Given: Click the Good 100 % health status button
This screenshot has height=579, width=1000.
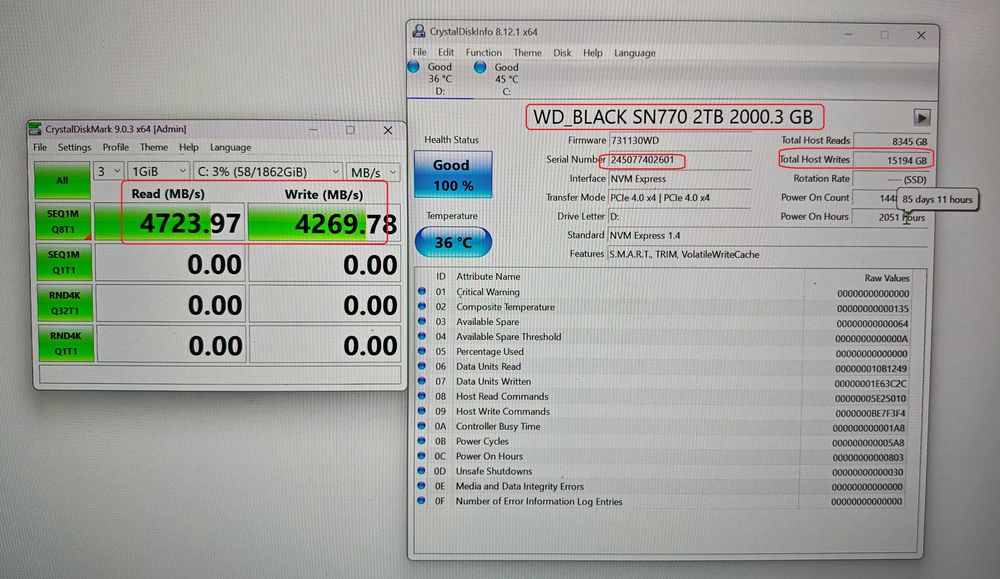Looking at the screenshot, I should [x=453, y=175].
